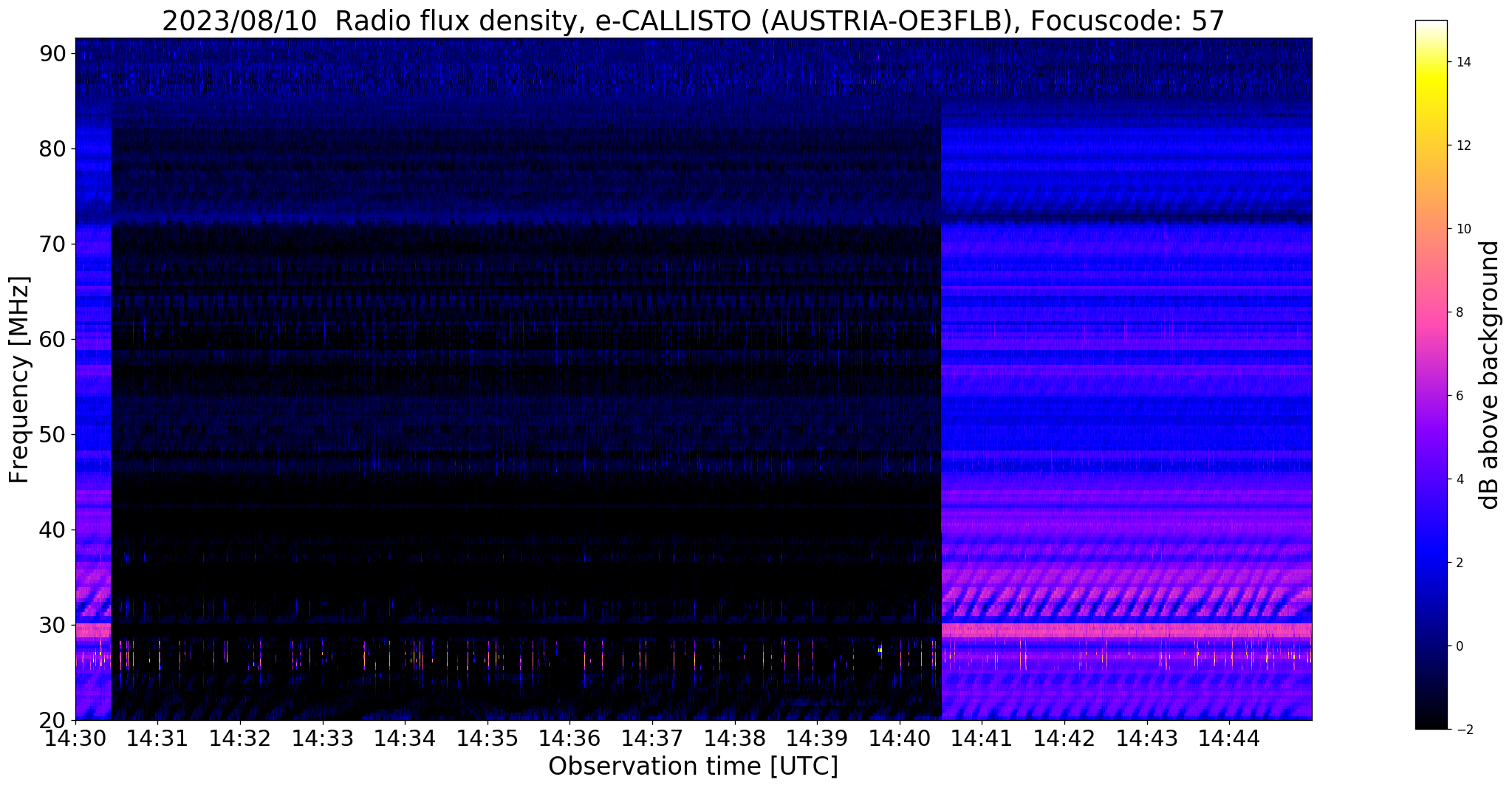Screen dimensions: 1512x788
Task: Click the 14:36 observation time label
Action: point(569,738)
